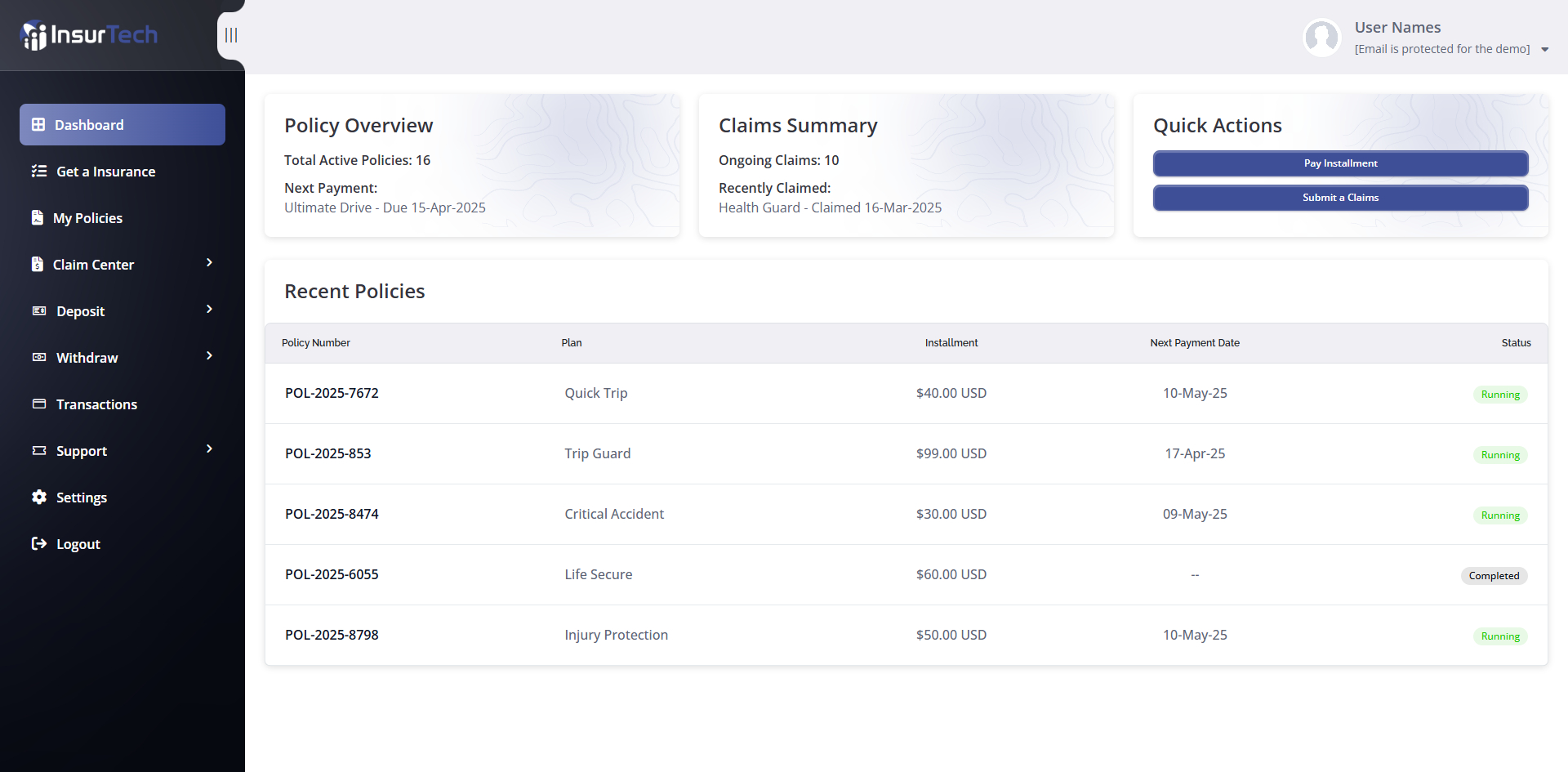The height and width of the screenshot is (772, 1568).
Task: Go to My Policies menu item
Action: click(x=87, y=218)
